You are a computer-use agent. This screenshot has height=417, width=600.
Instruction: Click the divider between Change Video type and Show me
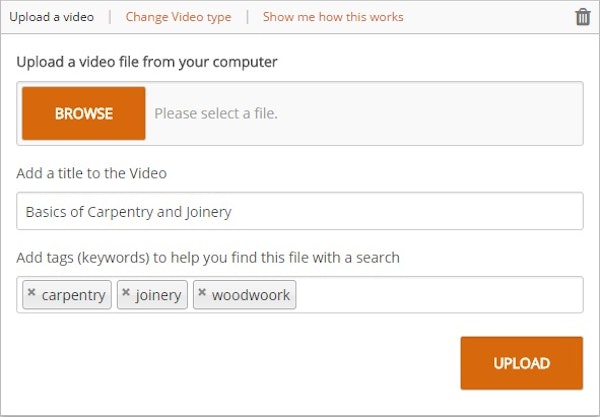click(247, 17)
